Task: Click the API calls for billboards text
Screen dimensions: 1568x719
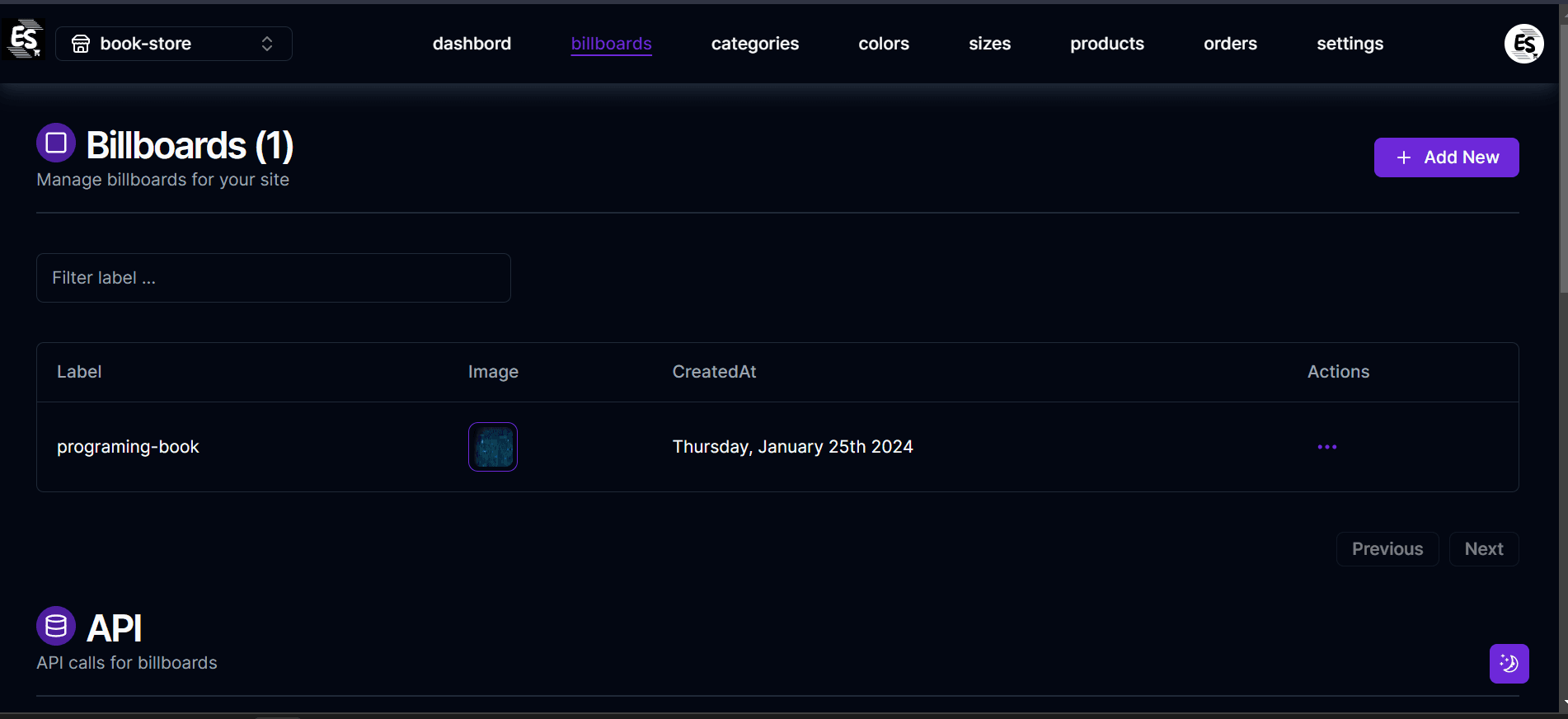Action: 127,663
